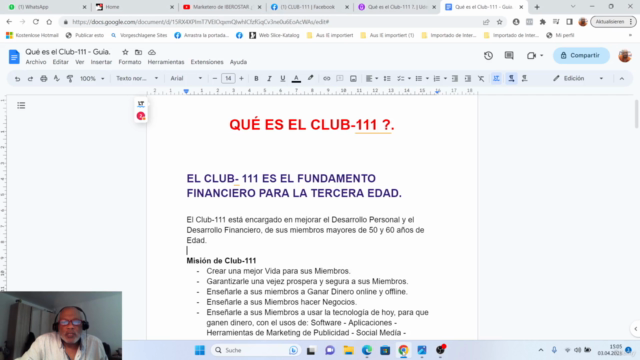Open the bulleted list options arrow
The height and width of the screenshot is (360, 640).
427,78
